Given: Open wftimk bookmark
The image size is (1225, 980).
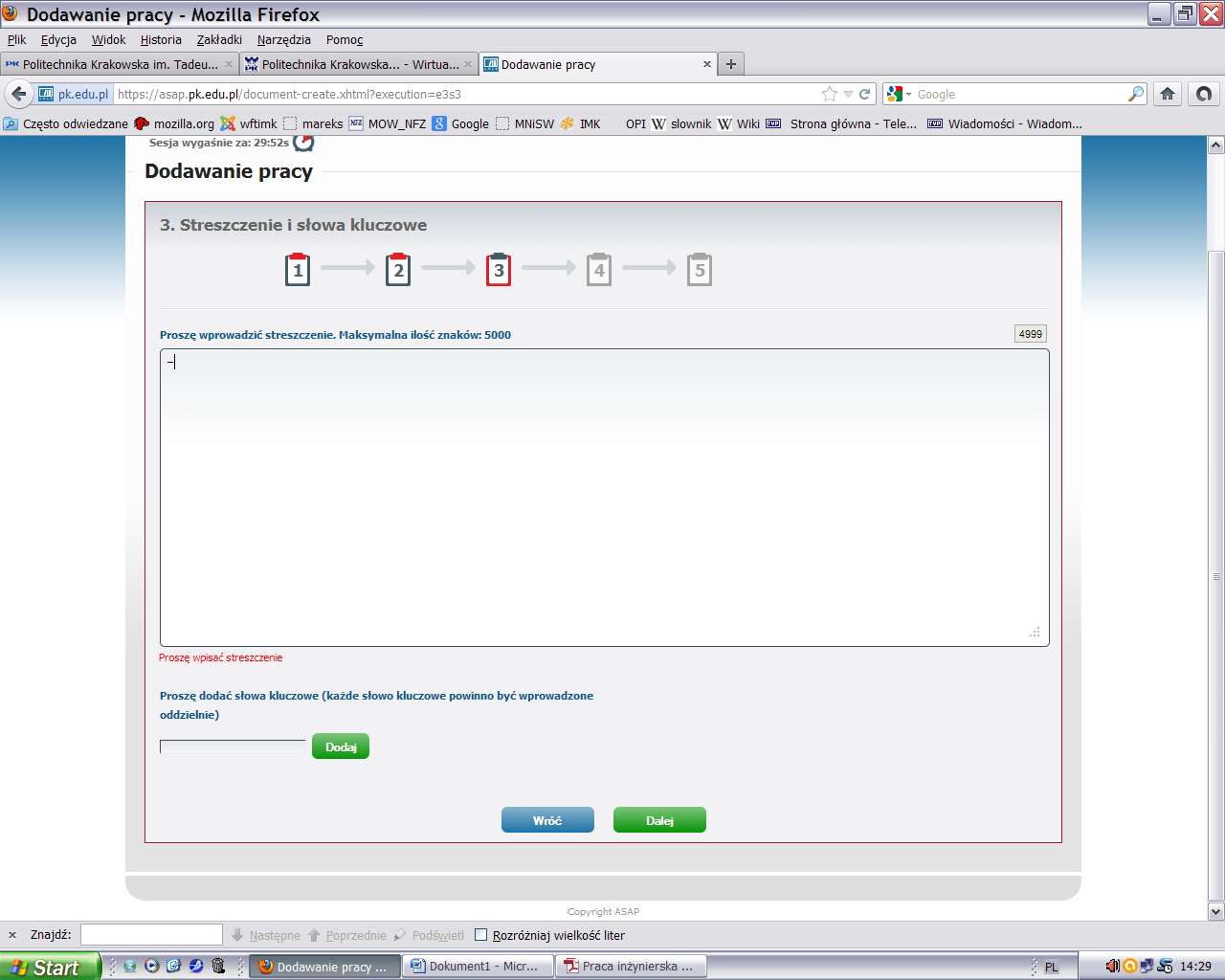Looking at the screenshot, I should tap(249, 123).
